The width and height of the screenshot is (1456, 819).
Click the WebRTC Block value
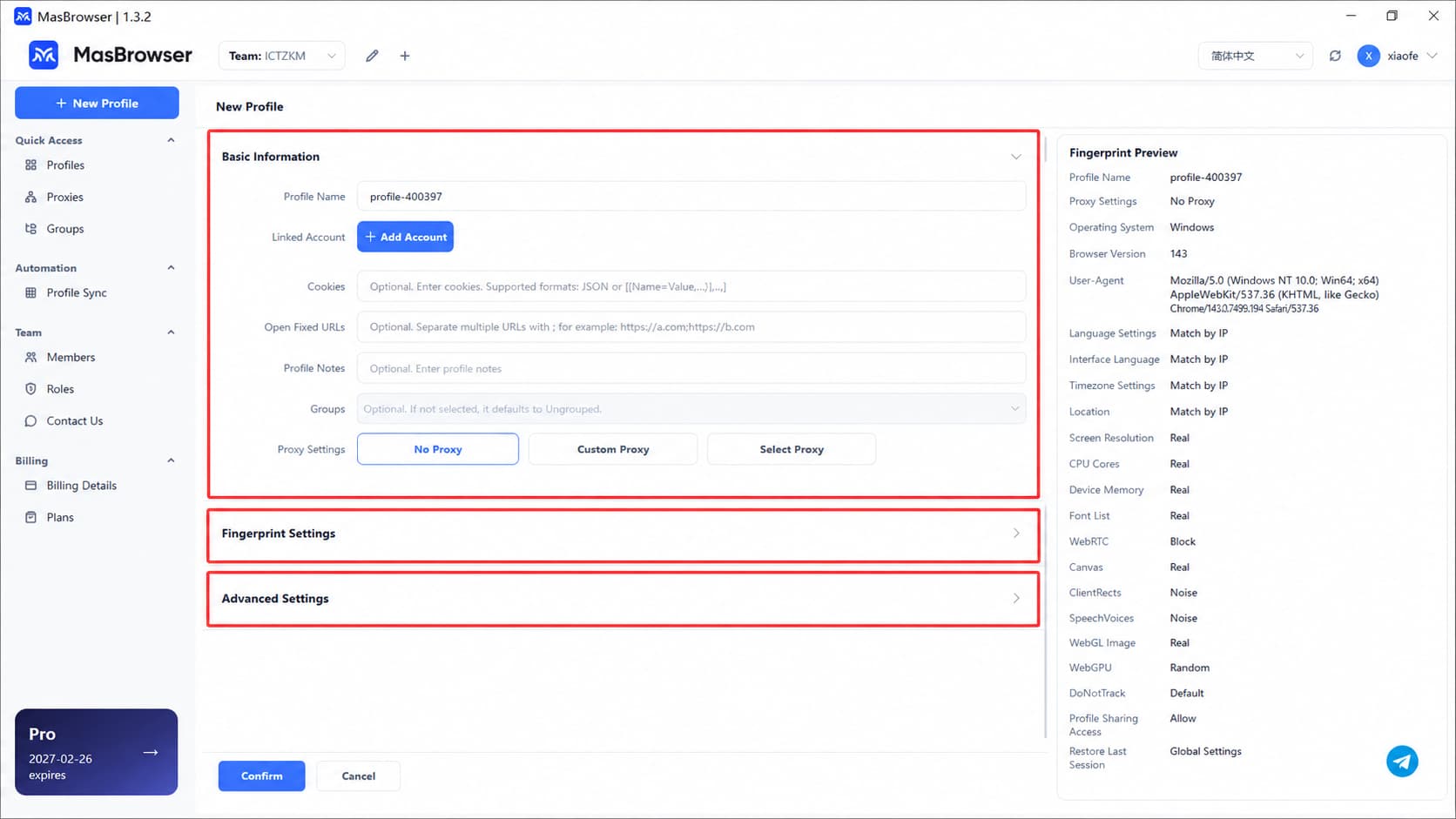1183,541
